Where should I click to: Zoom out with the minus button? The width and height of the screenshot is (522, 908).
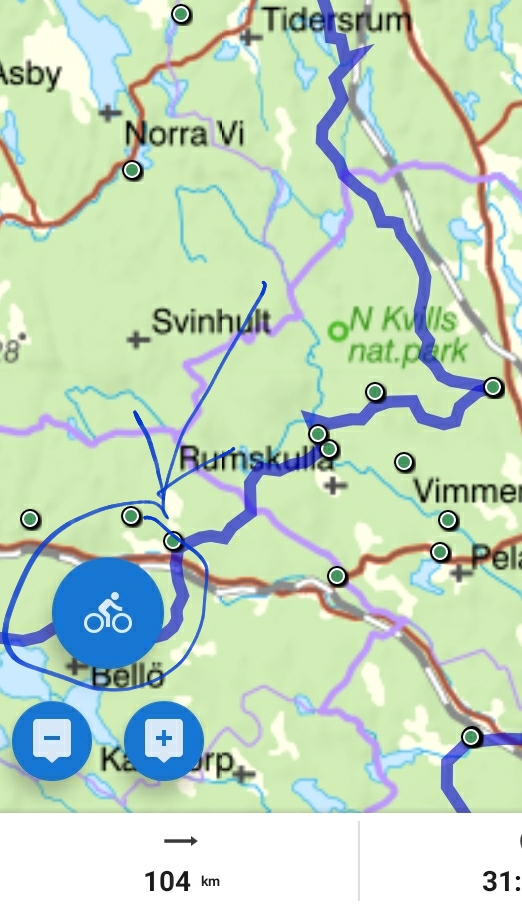point(52,741)
